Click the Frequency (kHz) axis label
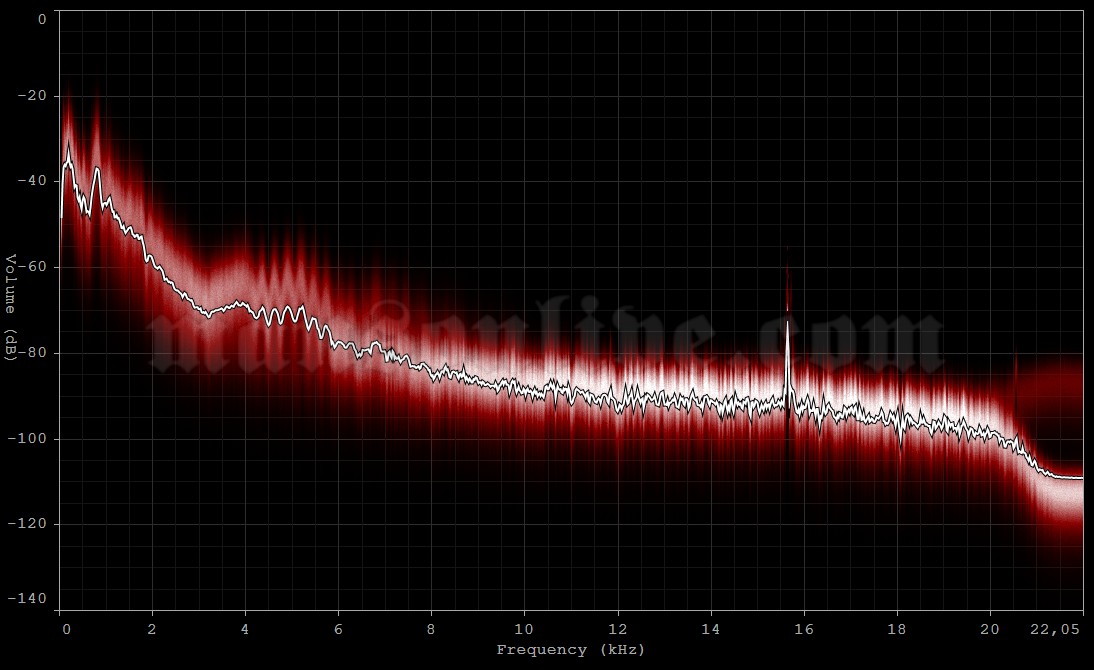1094x670 pixels. 571,649
